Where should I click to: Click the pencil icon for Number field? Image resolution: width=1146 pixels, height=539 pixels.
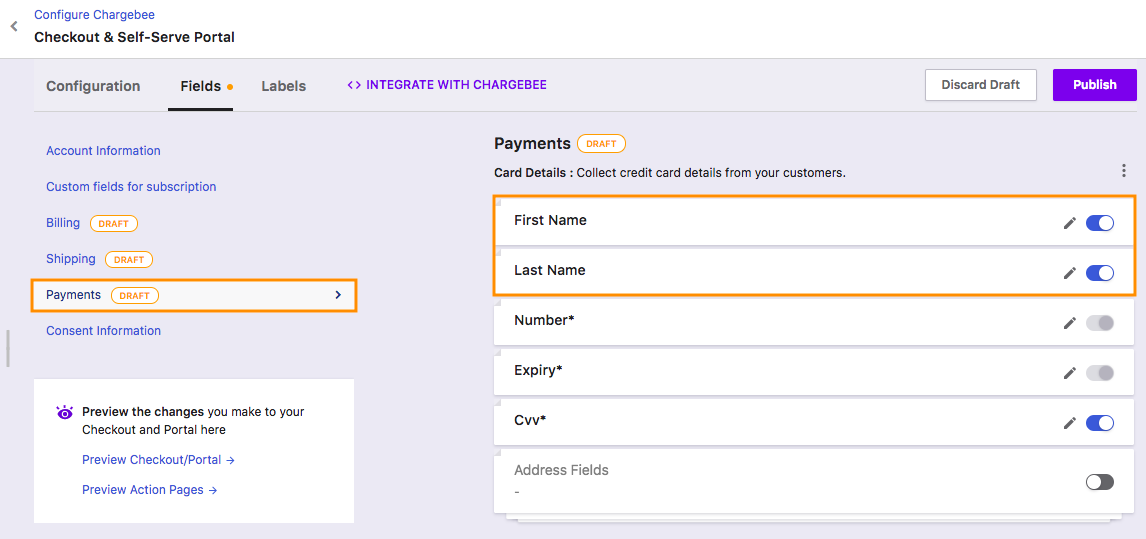pos(1069,323)
